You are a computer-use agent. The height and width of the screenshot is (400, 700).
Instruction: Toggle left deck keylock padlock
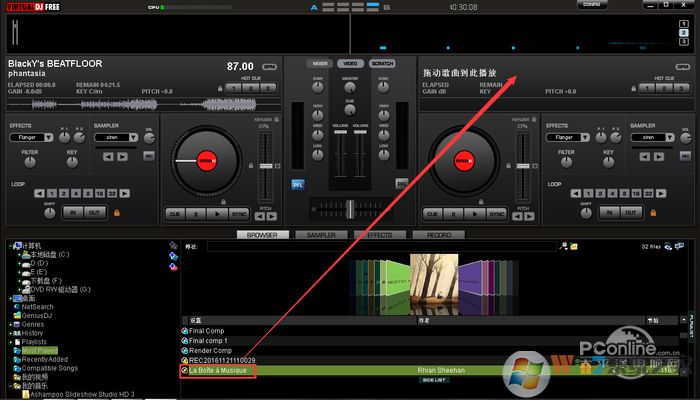[277, 119]
